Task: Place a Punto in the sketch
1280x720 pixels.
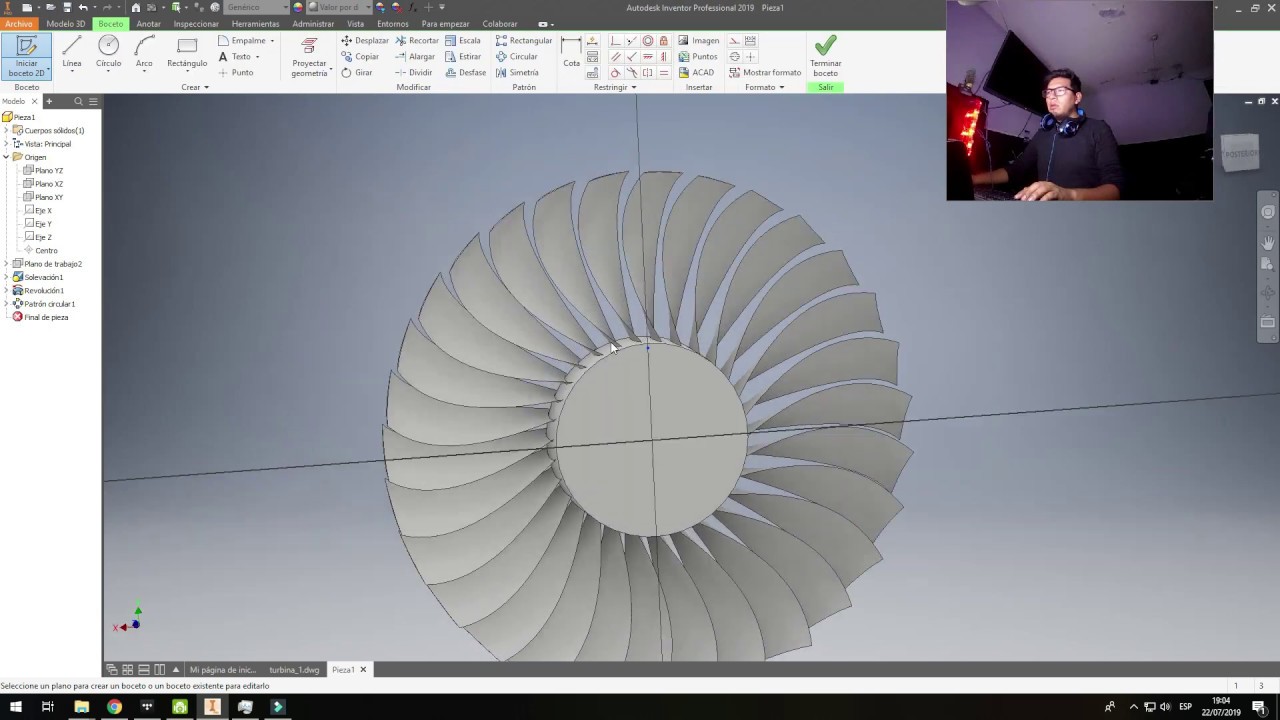Action: (236, 73)
